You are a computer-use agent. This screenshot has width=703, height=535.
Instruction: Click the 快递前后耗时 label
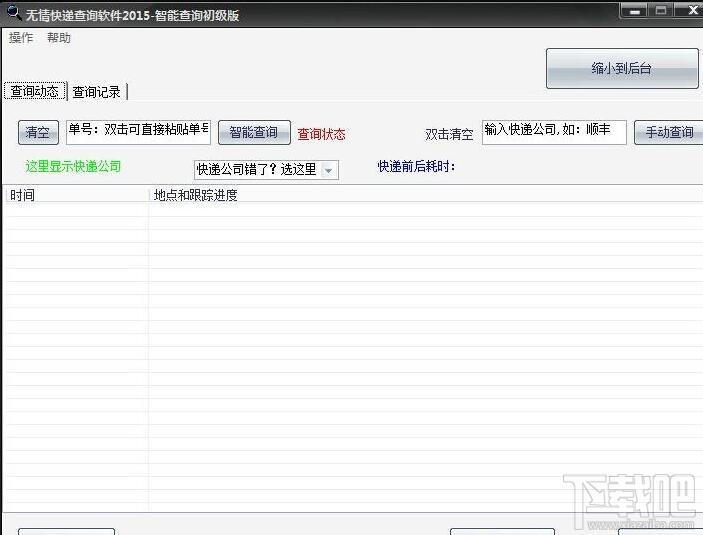416,166
